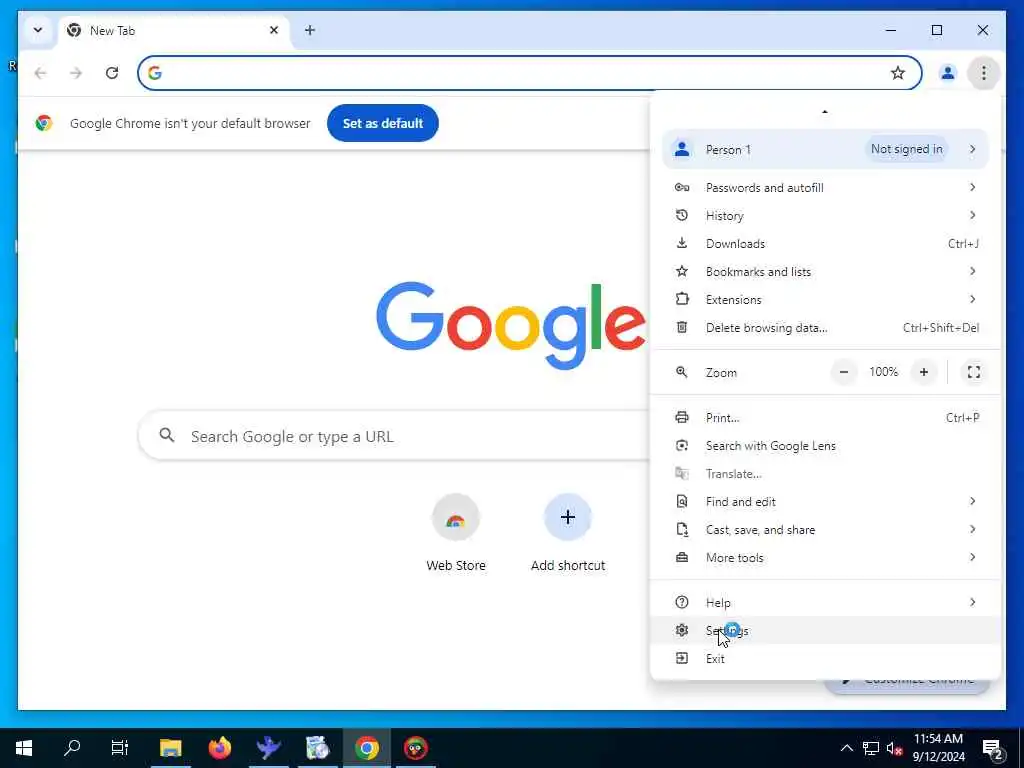
Task: Go back using the back arrow
Action: 40,73
